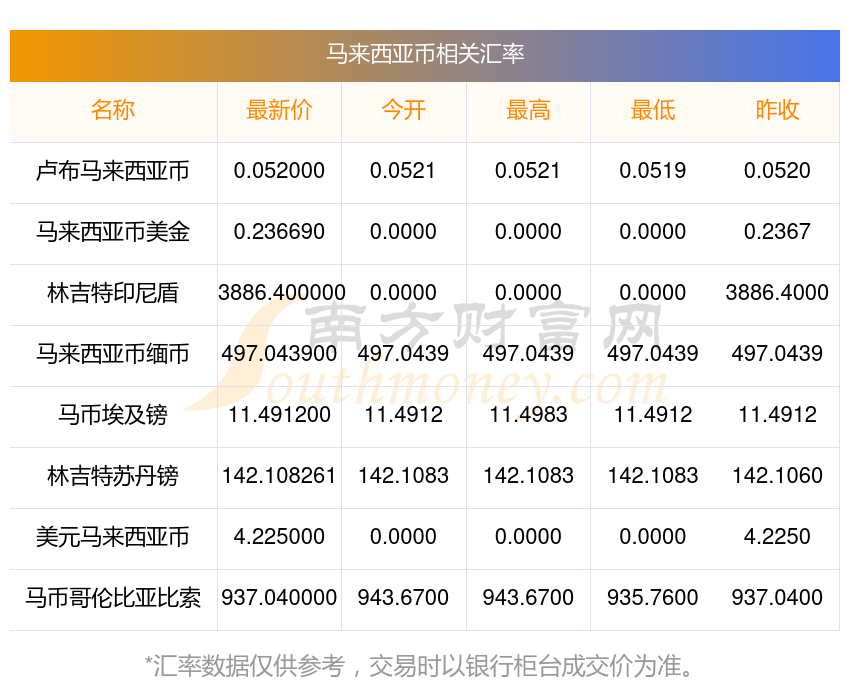Select the latest price 497.043900
Screen dimensions: 850x698
coord(279,354)
